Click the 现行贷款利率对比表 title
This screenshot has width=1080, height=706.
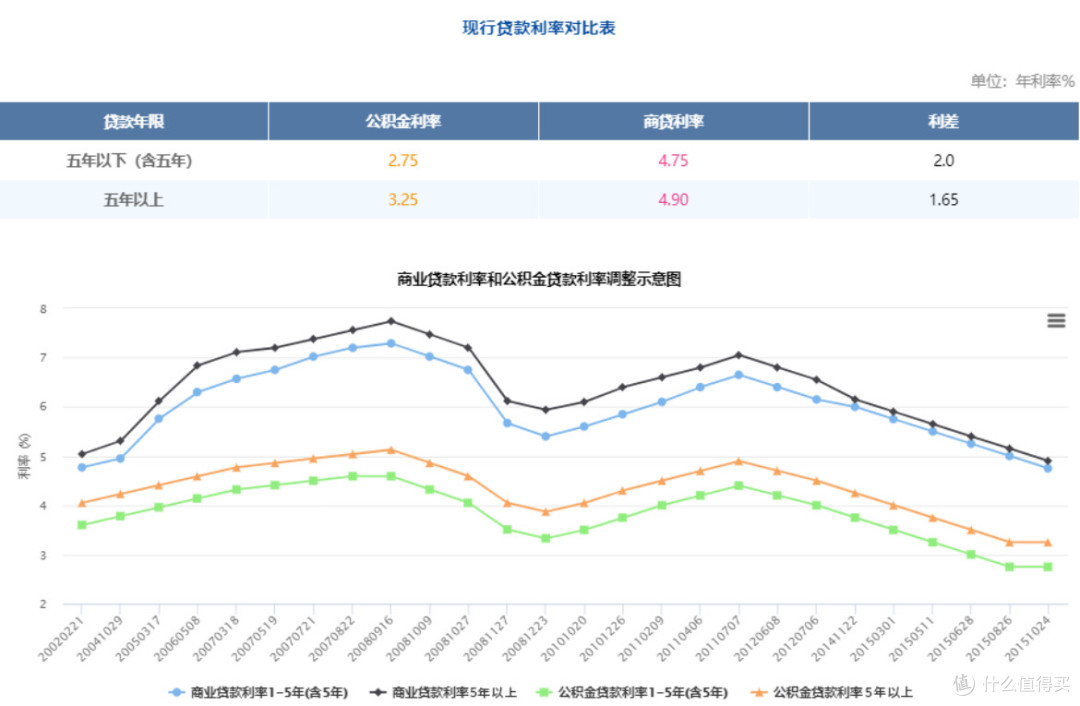pos(539,28)
